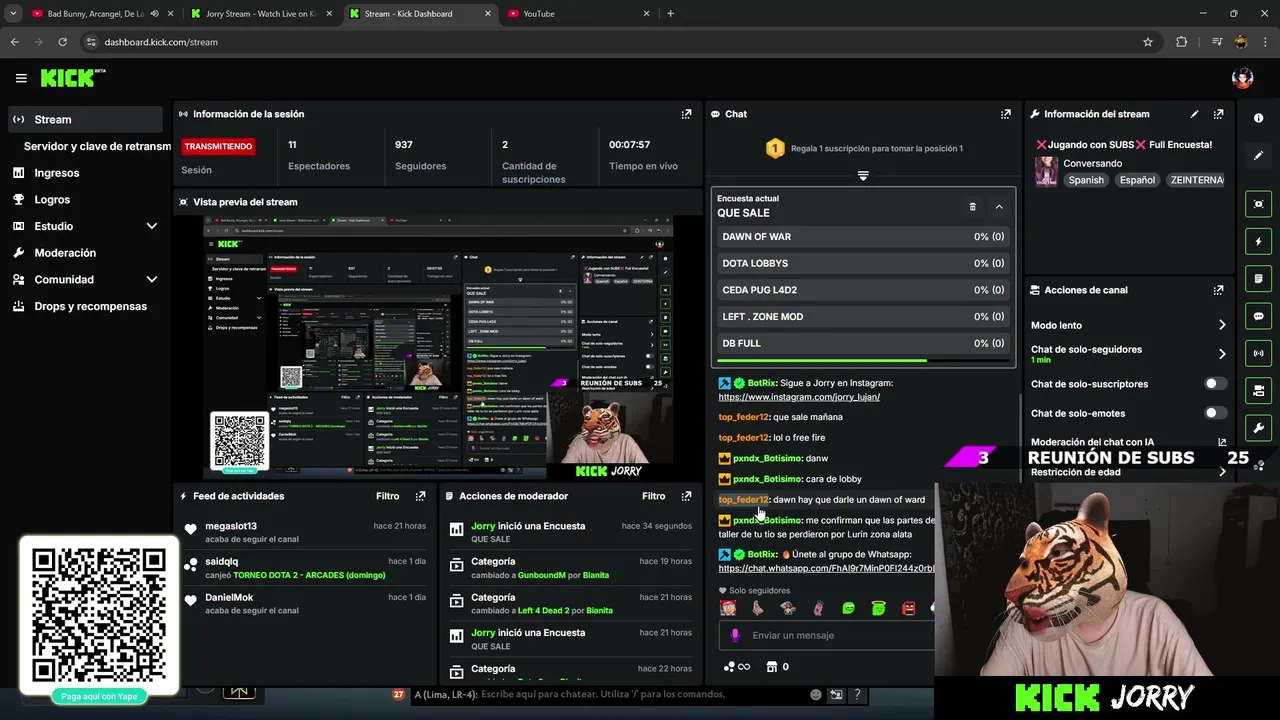Click the info icon in right sidebar

pyautogui.click(x=1258, y=118)
